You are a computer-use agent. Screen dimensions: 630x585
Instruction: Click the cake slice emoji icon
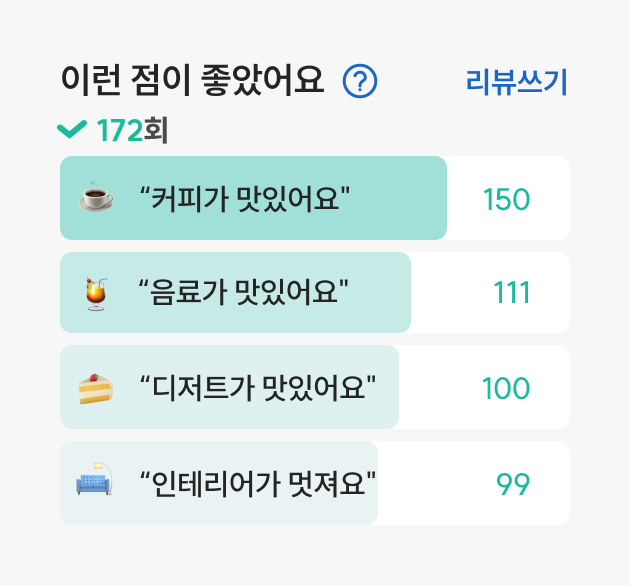[x=96, y=389]
